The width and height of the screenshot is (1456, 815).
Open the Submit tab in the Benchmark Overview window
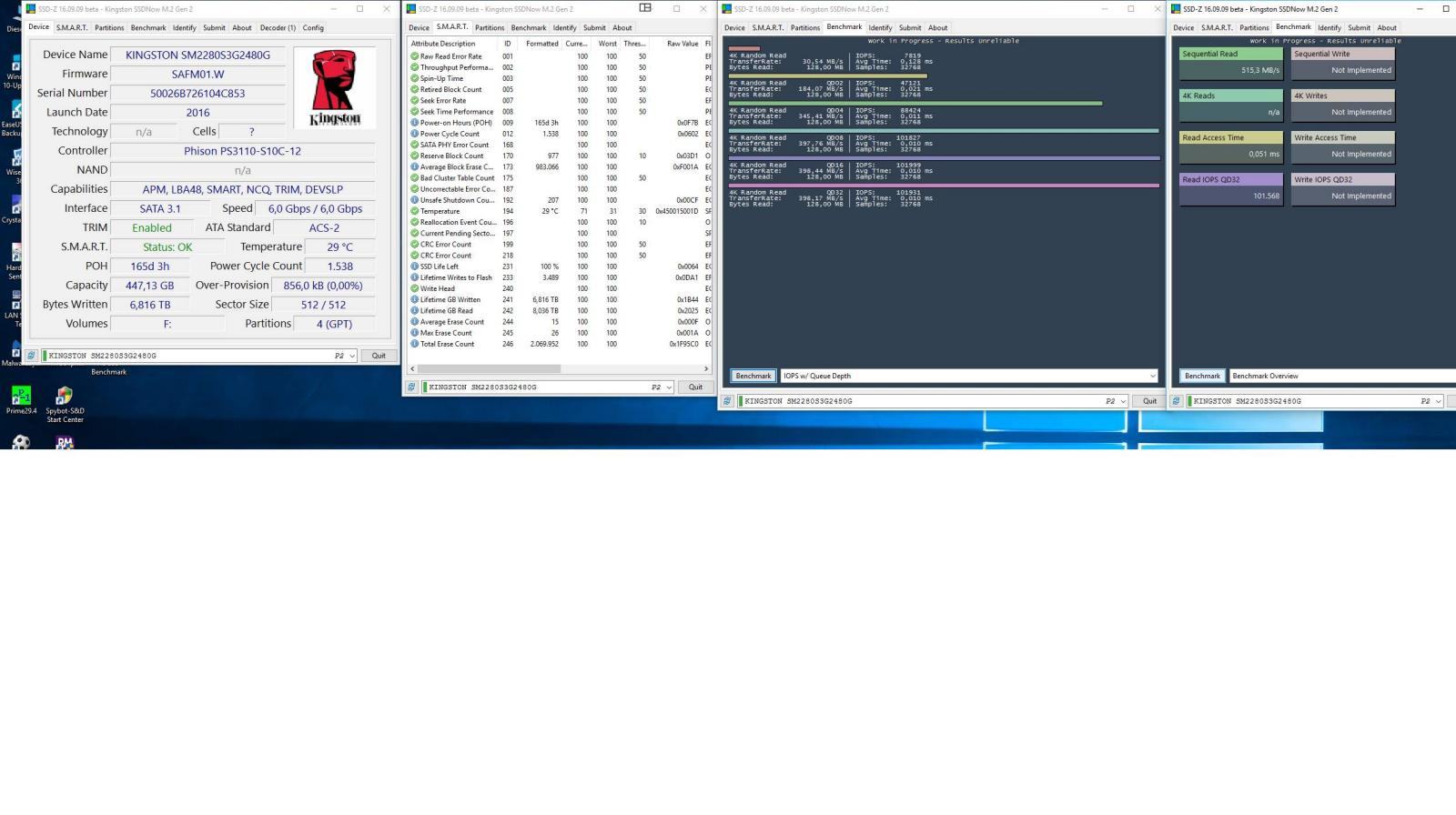[x=1359, y=27]
